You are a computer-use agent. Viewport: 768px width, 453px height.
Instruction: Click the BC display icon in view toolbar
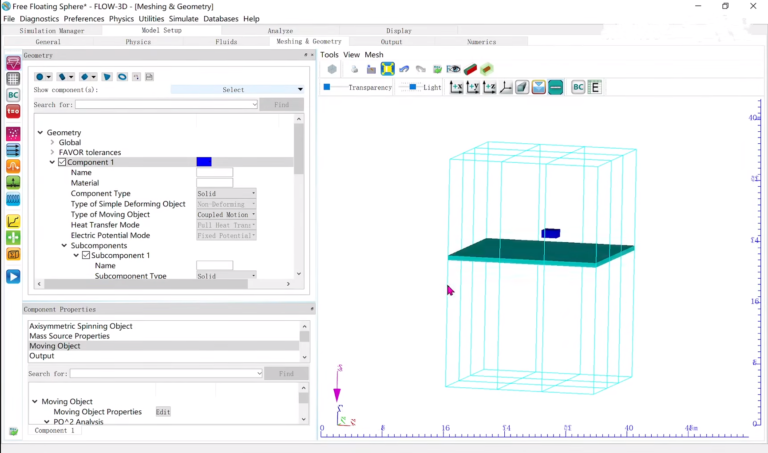tap(578, 87)
